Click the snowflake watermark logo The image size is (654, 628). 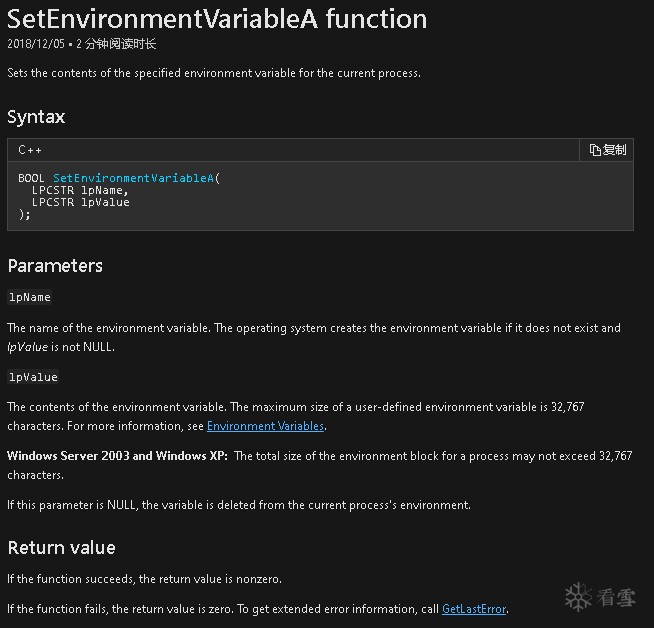tap(579, 596)
